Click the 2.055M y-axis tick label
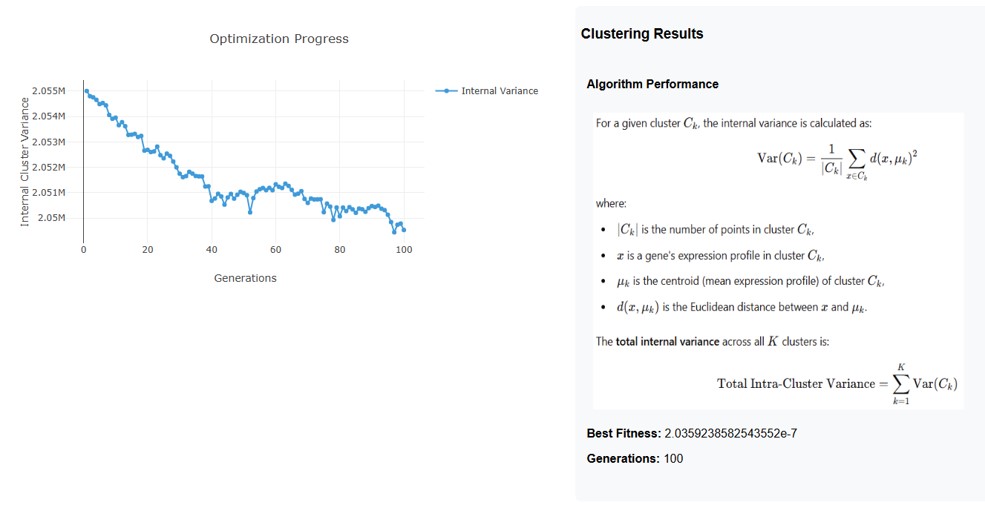The image size is (985, 505). tap(49, 91)
